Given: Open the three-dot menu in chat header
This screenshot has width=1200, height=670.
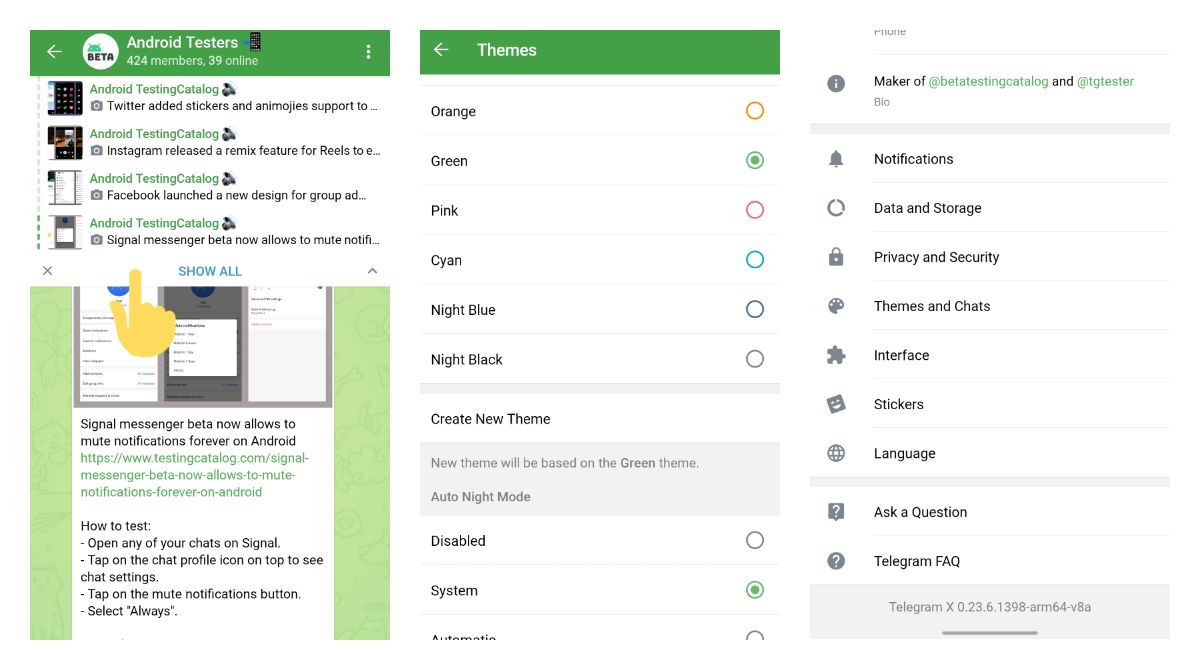Looking at the screenshot, I should click(368, 51).
